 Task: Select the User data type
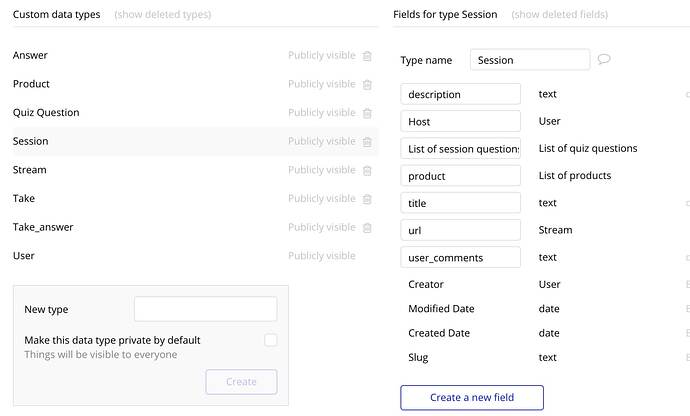point(24,256)
